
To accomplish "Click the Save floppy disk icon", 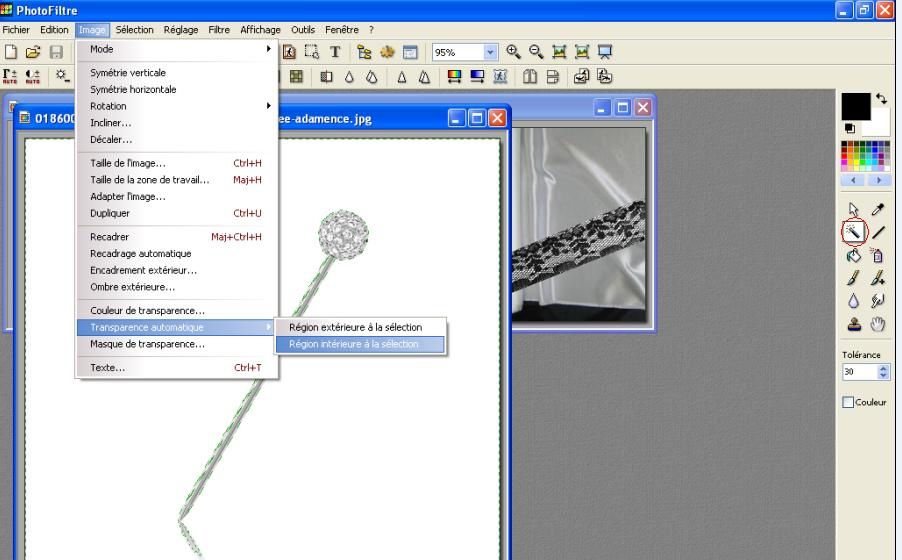I will pyautogui.click(x=56, y=52).
